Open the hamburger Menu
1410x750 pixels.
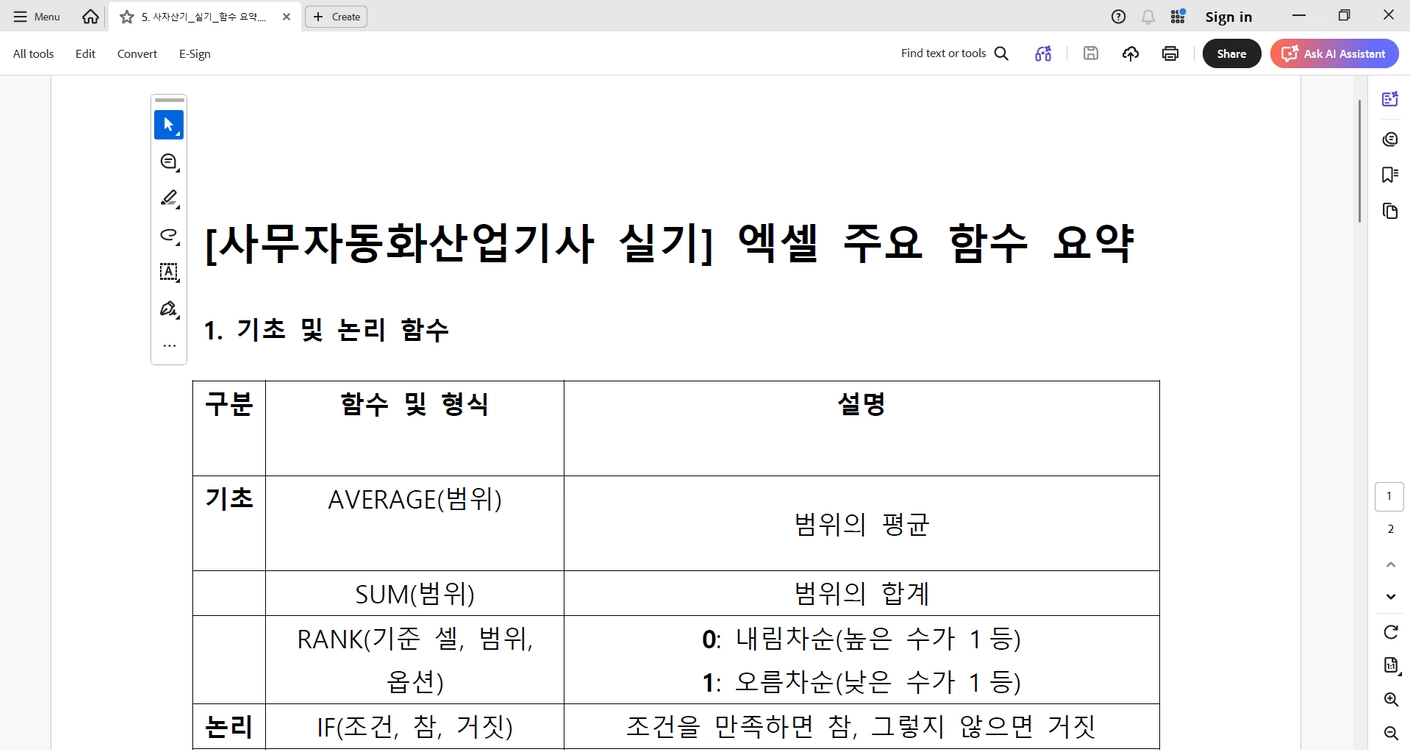tap(37, 17)
